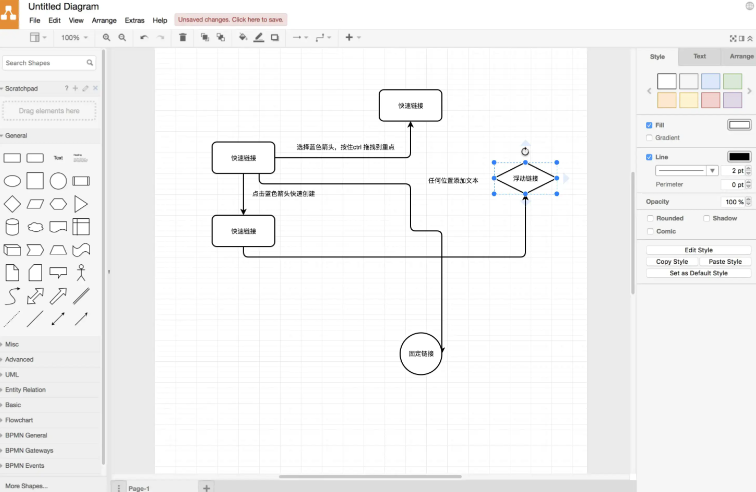Switch to the Text tab
The width and height of the screenshot is (756, 492).
pyautogui.click(x=699, y=57)
